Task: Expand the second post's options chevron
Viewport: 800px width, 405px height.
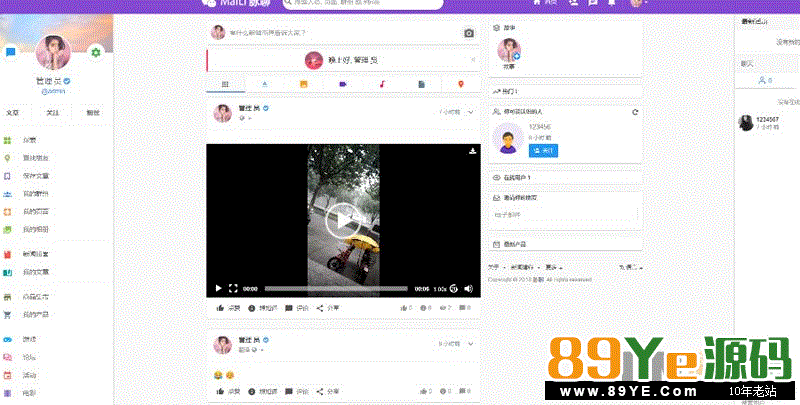Action: coord(471,343)
